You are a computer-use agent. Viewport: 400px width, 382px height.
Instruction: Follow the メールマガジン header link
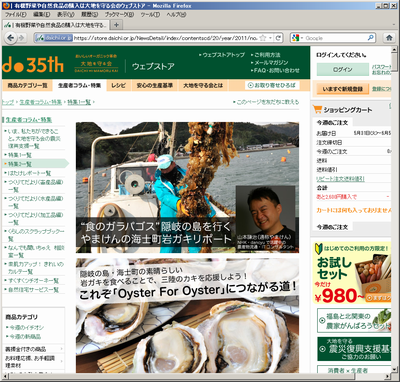click(x=269, y=63)
